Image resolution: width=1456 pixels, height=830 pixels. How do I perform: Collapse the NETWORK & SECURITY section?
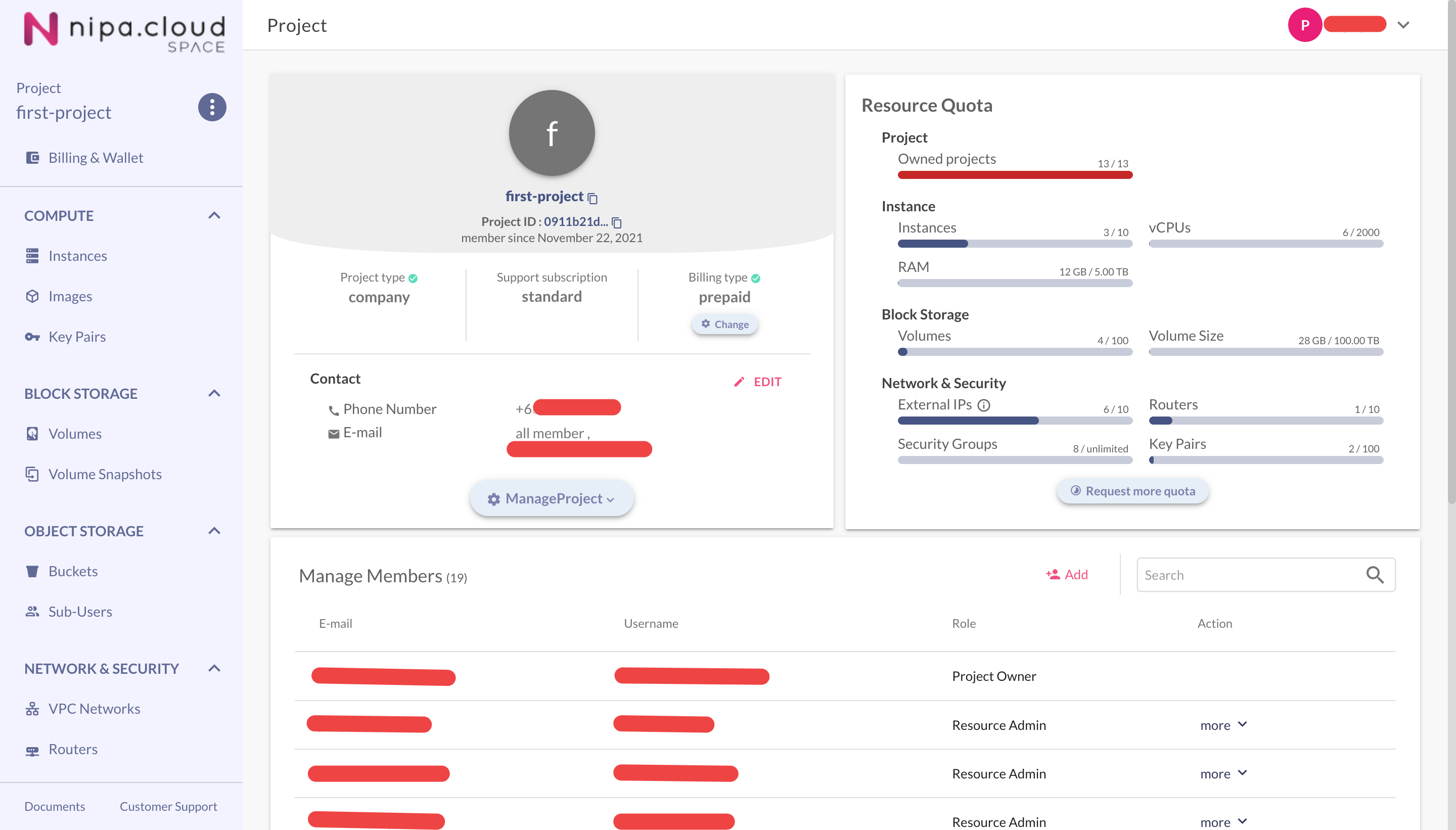click(214, 668)
